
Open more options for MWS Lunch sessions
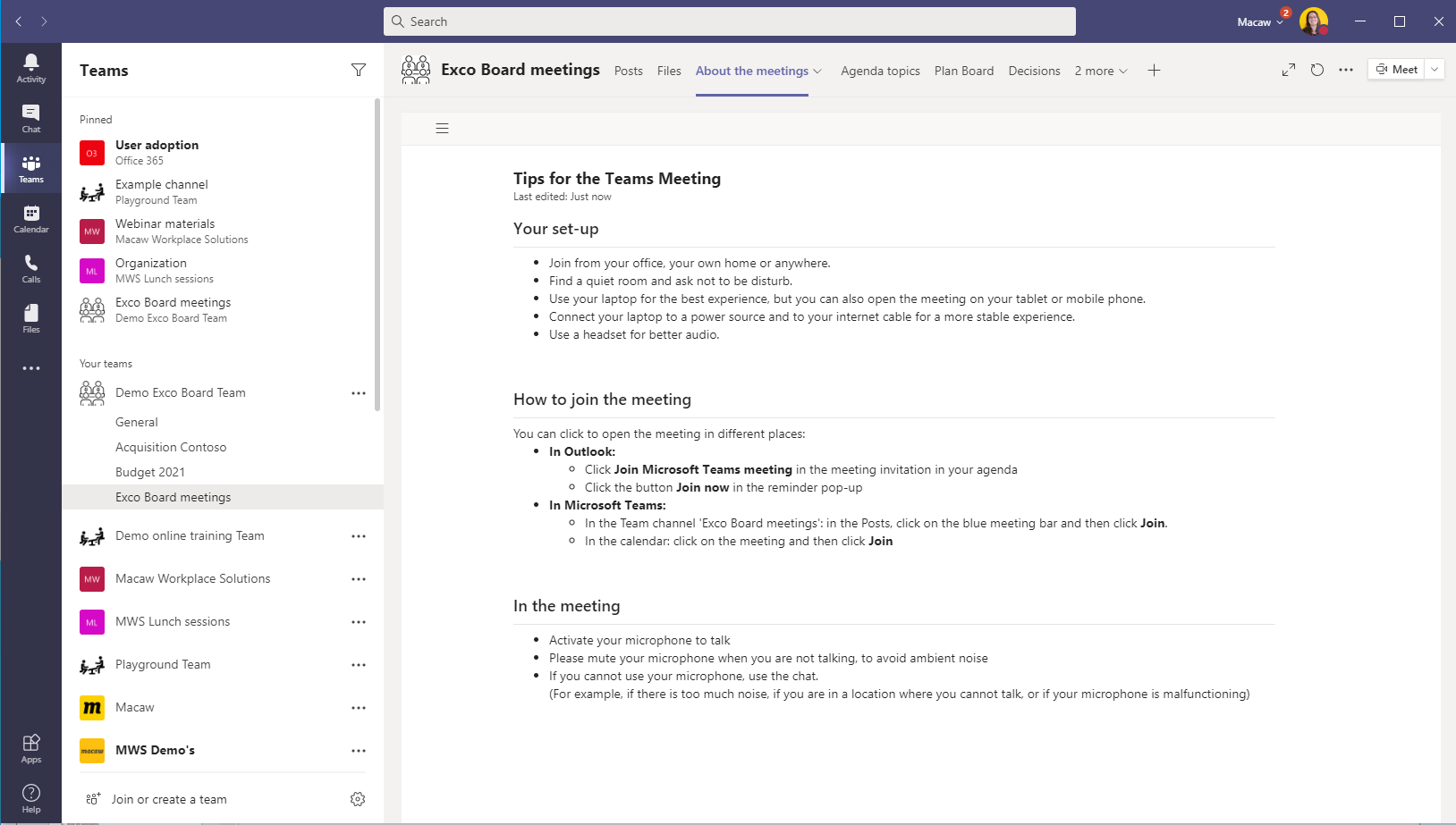pyautogui.click(x=359, y=622)
